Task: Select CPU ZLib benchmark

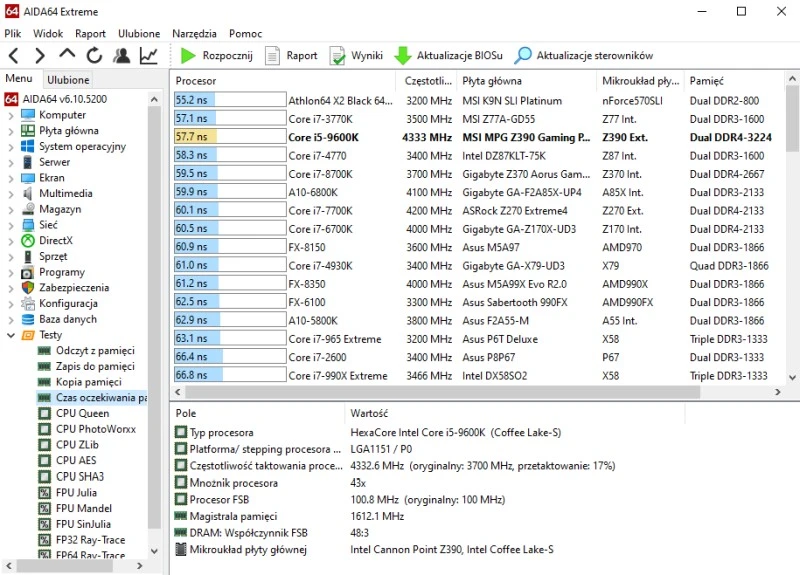Action: (x=77, y=445)
